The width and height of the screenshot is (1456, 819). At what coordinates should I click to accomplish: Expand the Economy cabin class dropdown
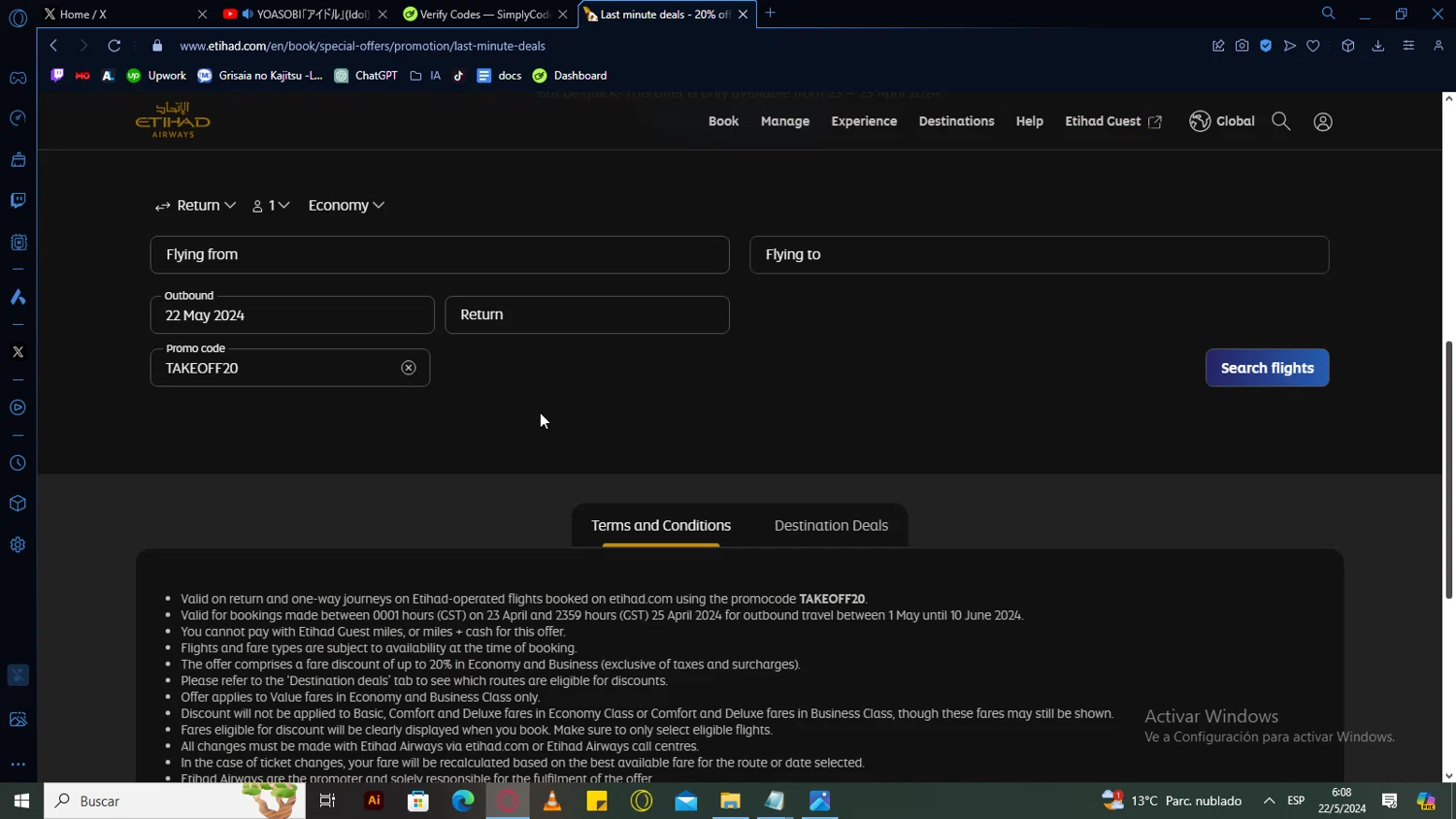(347, 206)
